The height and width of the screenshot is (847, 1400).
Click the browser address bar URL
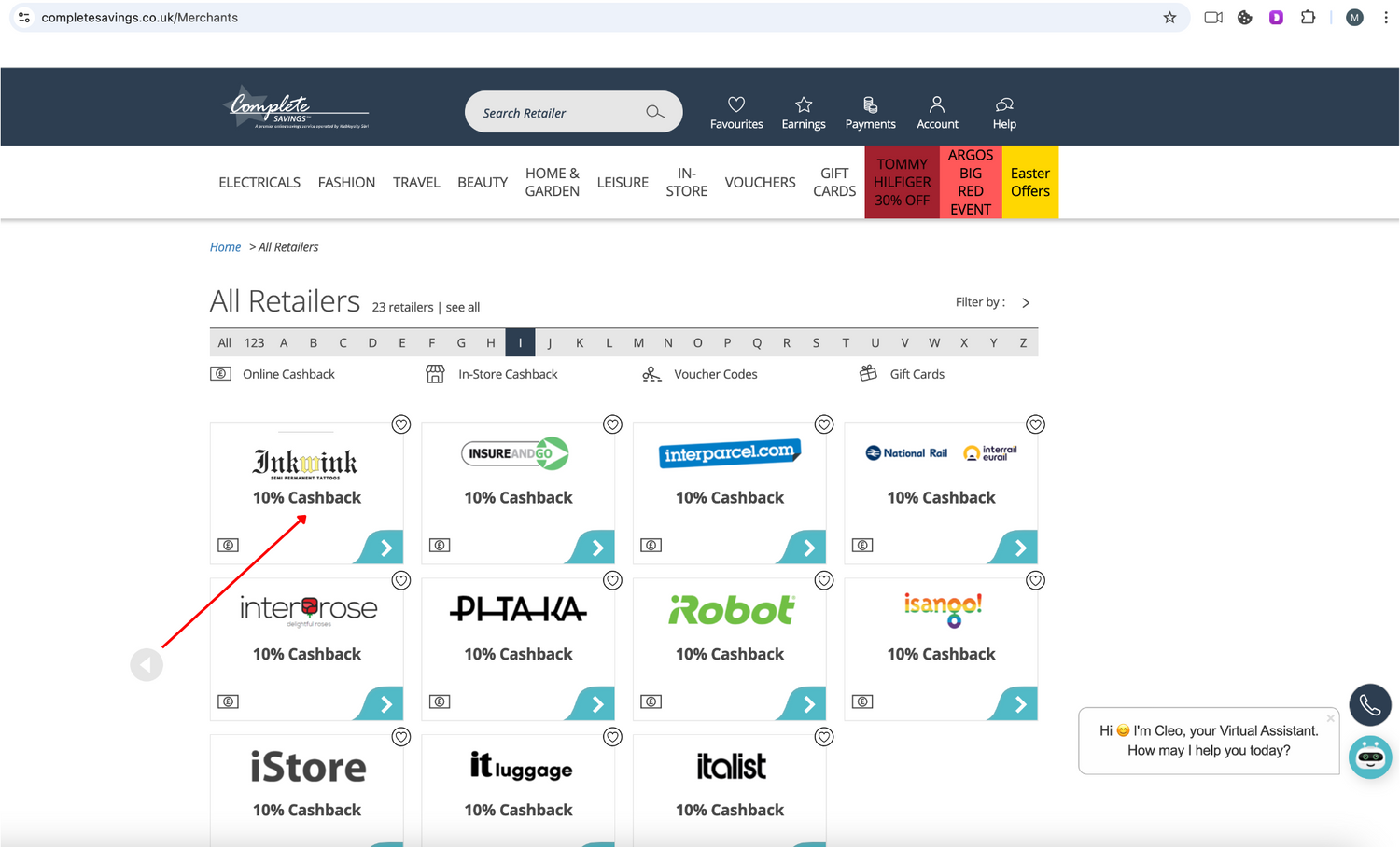click(x=140, y=18)
